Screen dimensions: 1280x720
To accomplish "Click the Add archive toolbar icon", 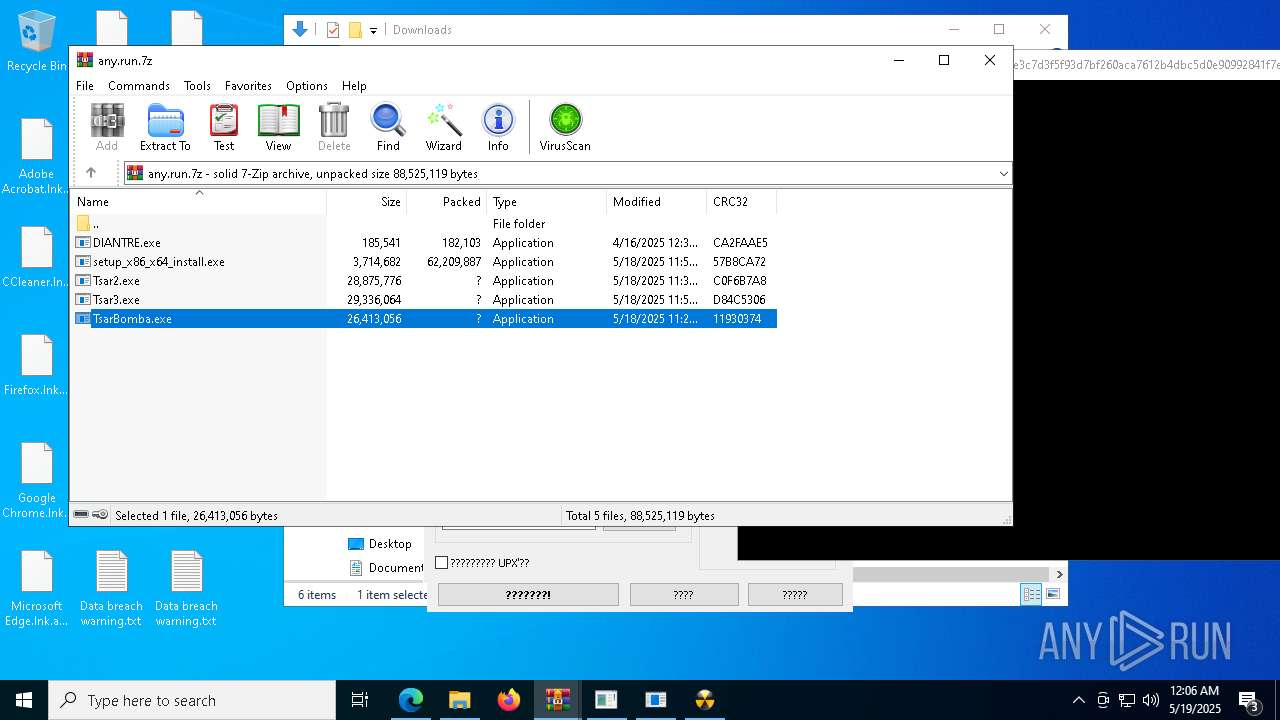I will pyautogui.click(x=107, y=127).
